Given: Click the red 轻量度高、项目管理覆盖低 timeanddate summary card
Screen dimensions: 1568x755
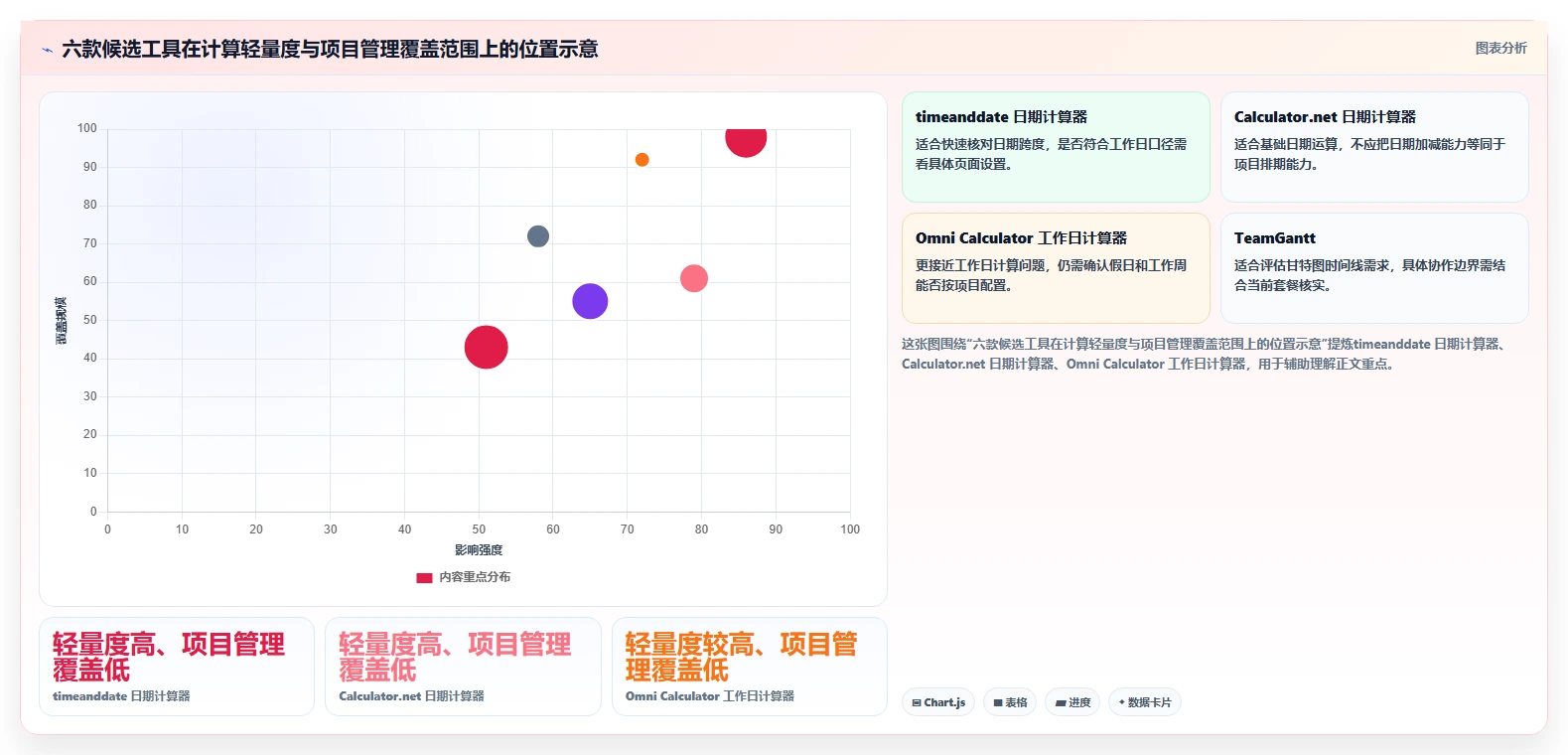Looking at the screenshot, I should 177,667.
